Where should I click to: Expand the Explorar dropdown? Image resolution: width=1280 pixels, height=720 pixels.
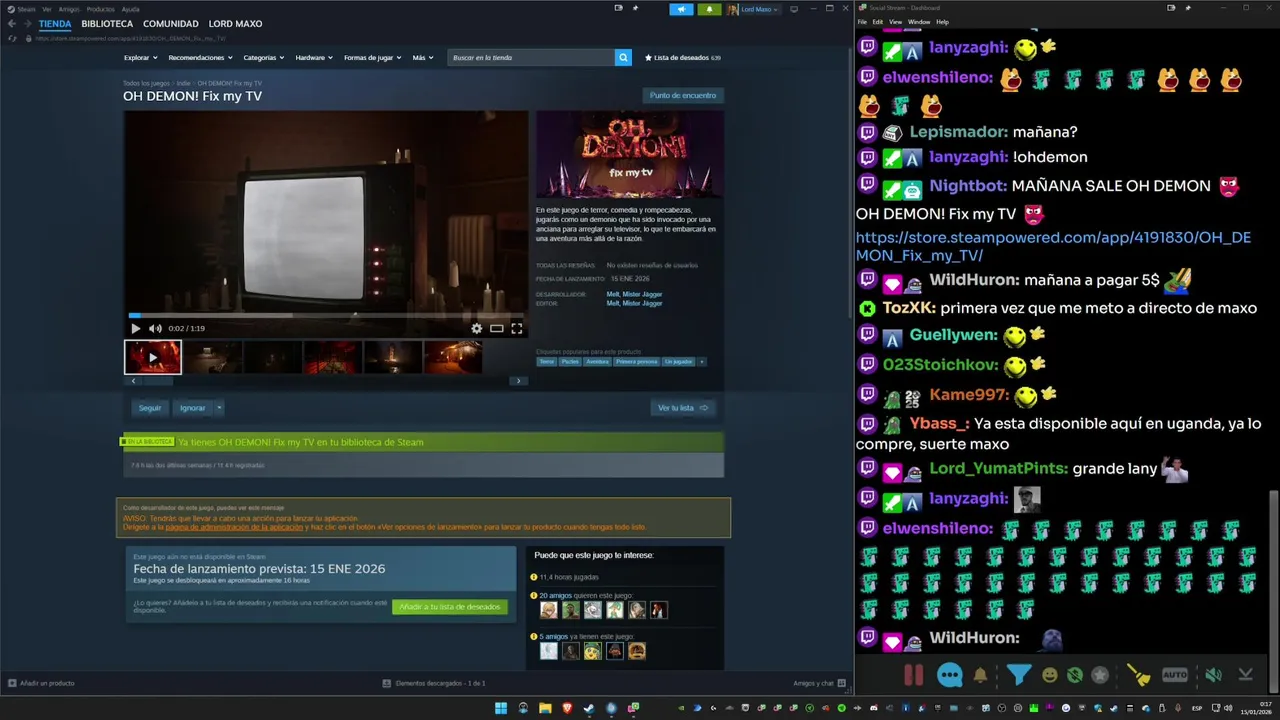pos(139,58)
